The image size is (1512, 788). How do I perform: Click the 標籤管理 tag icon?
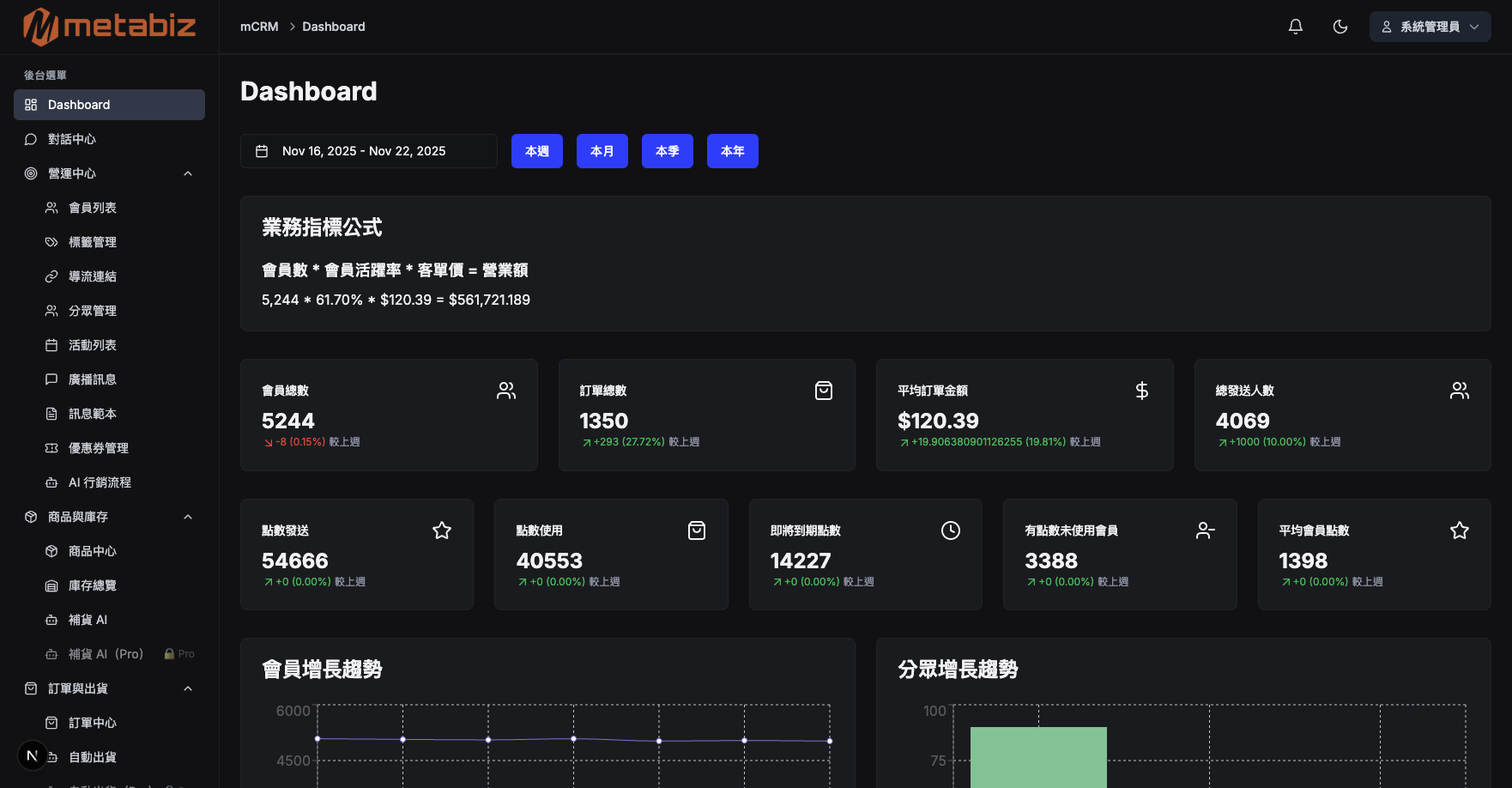(51, 241)
